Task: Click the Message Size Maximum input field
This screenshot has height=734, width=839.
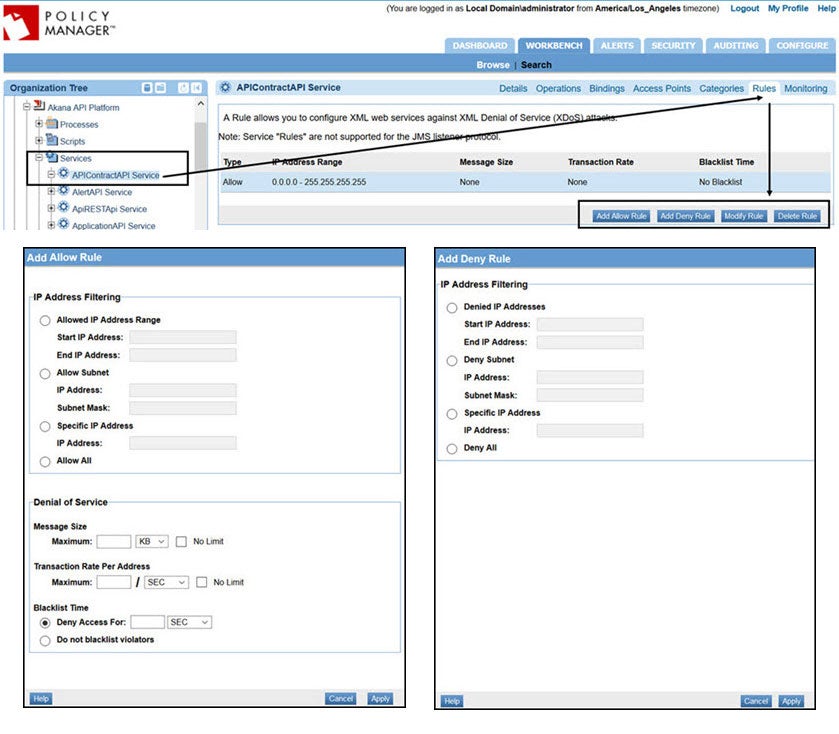Action: 113,541
